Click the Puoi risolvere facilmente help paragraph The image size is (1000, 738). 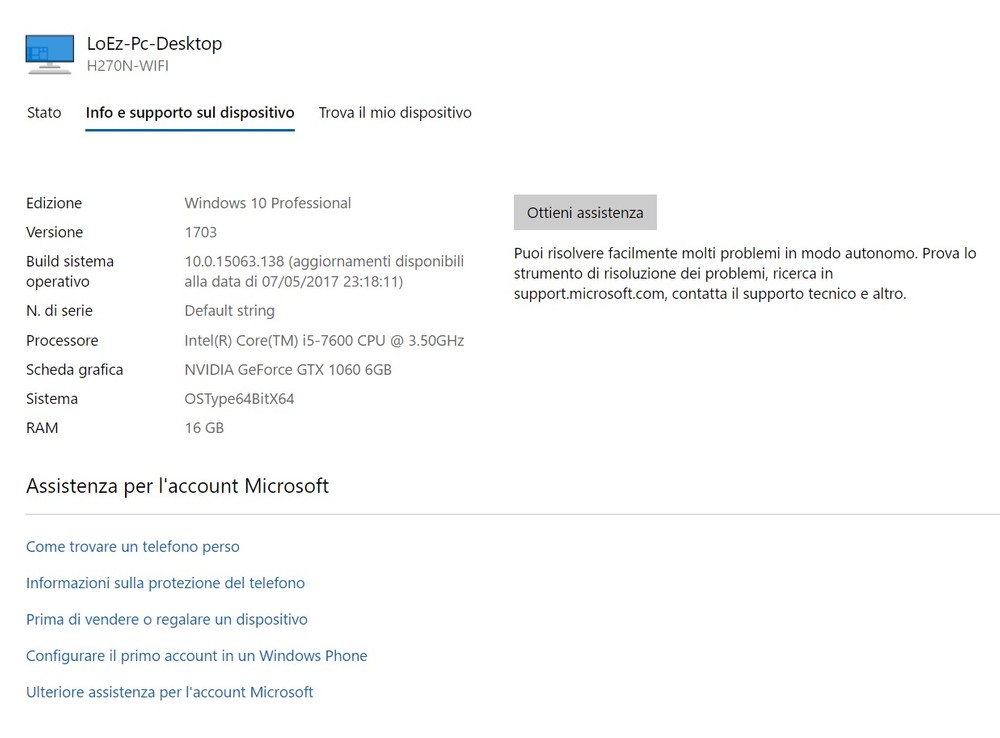pyautogui.click(x=745, y=274)
